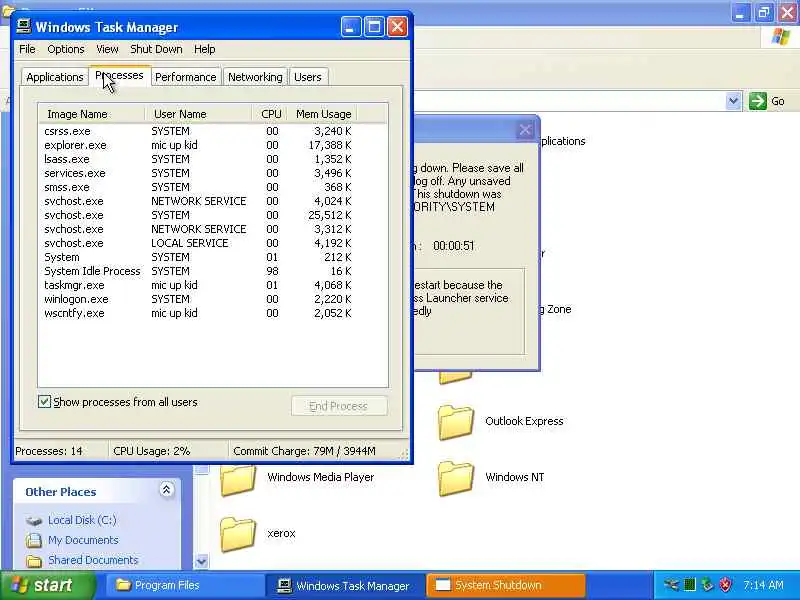This screenshot has height=600, width=800.
Task: Open the View menu in Task Manager
Action: [x=107, y=49]
